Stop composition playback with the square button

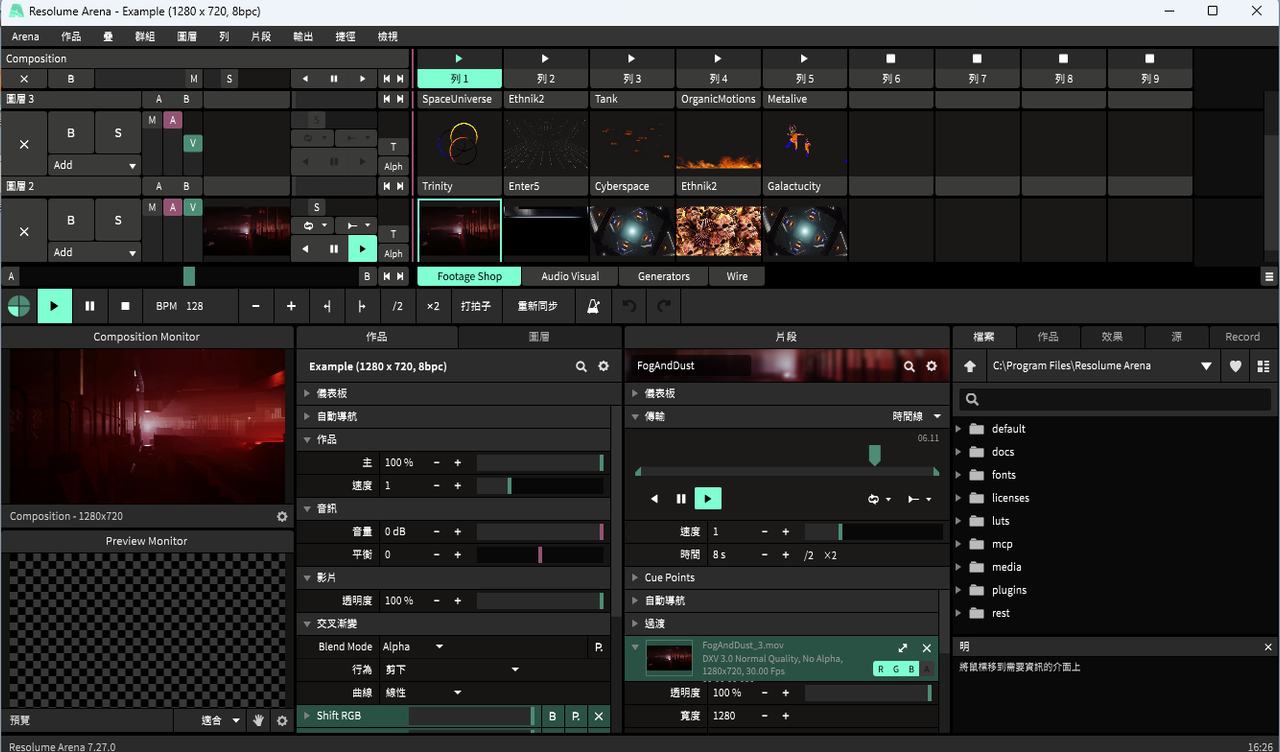click(126, 306)
